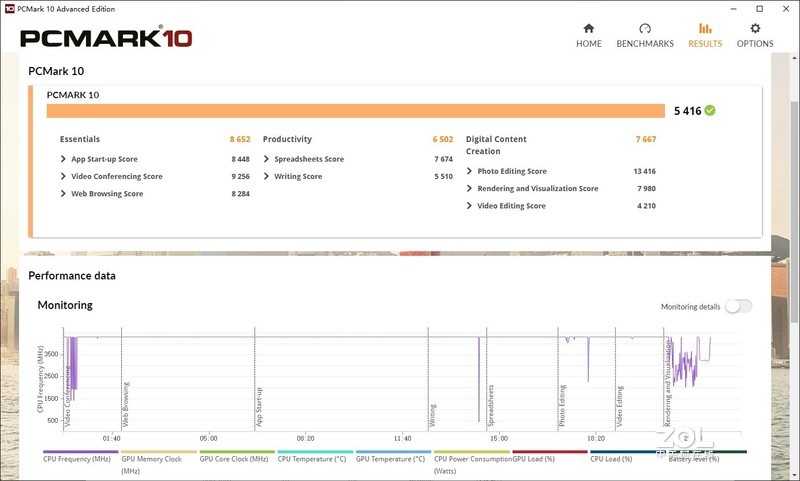Open the Results bar chart icon
The width and height of the screenshot is (800, 481).
705,28
